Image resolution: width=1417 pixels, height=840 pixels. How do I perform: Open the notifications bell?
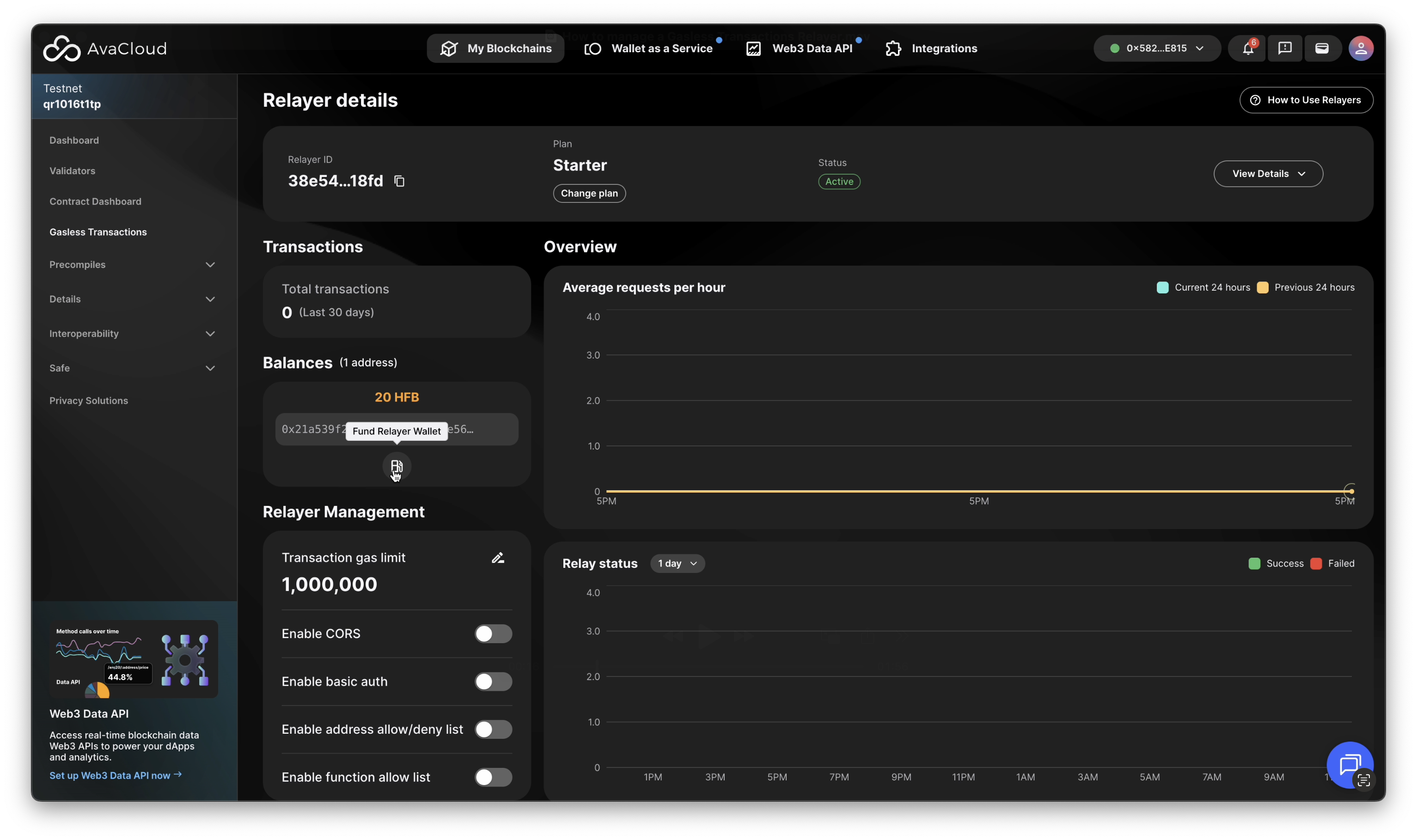coord(1247,49)
